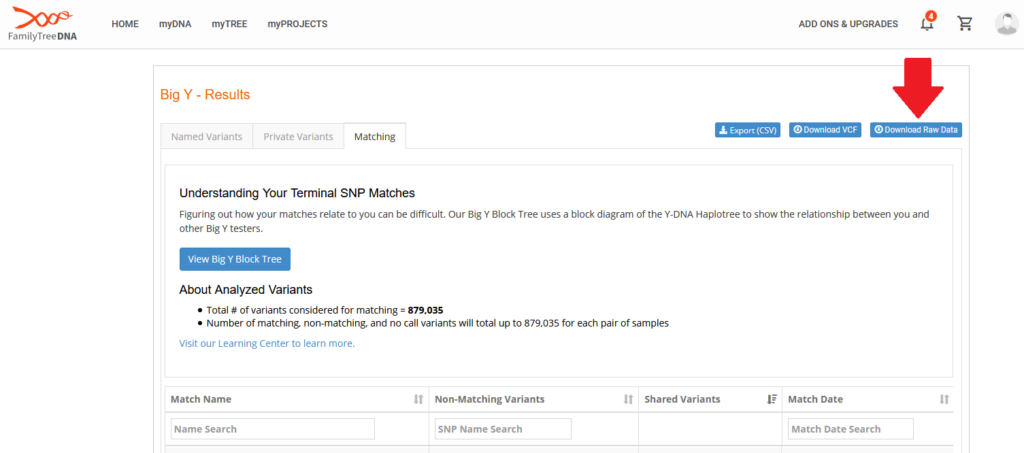The width and height of the screenshot is (1024, 453).
Task: Open the Learning Center link
Action: tap(267, 343)
